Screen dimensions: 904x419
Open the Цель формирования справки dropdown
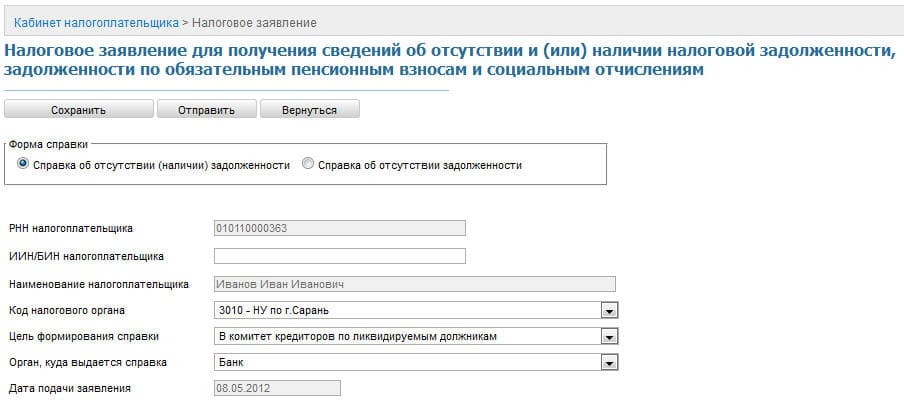608,336
